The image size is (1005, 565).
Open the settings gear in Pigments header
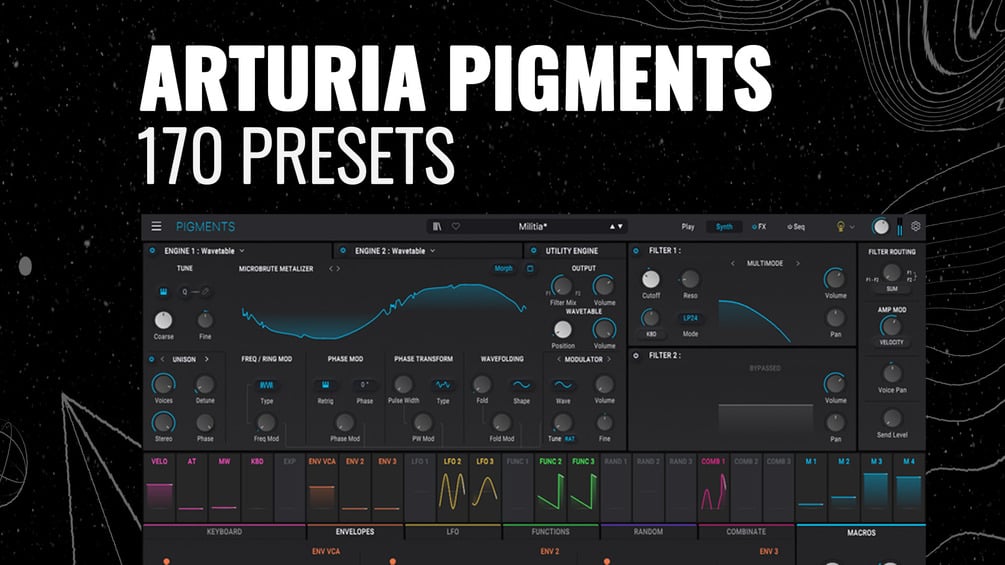click(916, 226)
